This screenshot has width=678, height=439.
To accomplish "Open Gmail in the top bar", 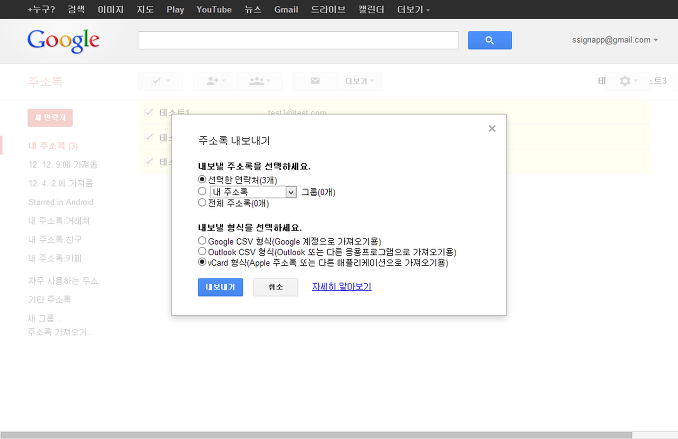I will click(x=286, y=10).
